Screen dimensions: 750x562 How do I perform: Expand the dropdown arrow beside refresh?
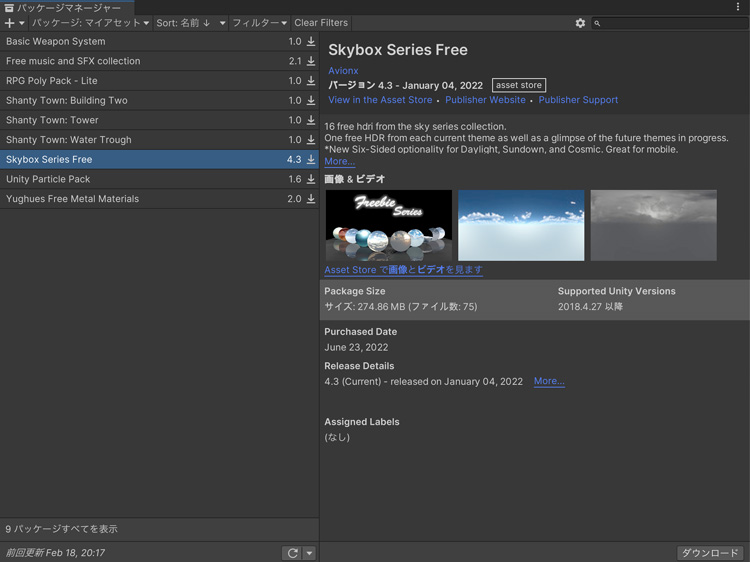[309, 553]
